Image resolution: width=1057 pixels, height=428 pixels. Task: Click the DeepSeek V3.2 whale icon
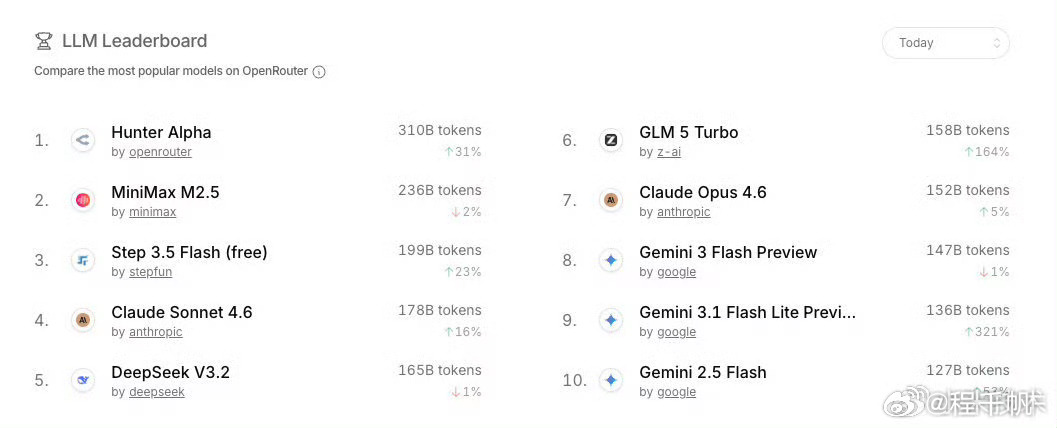point(83,381)
